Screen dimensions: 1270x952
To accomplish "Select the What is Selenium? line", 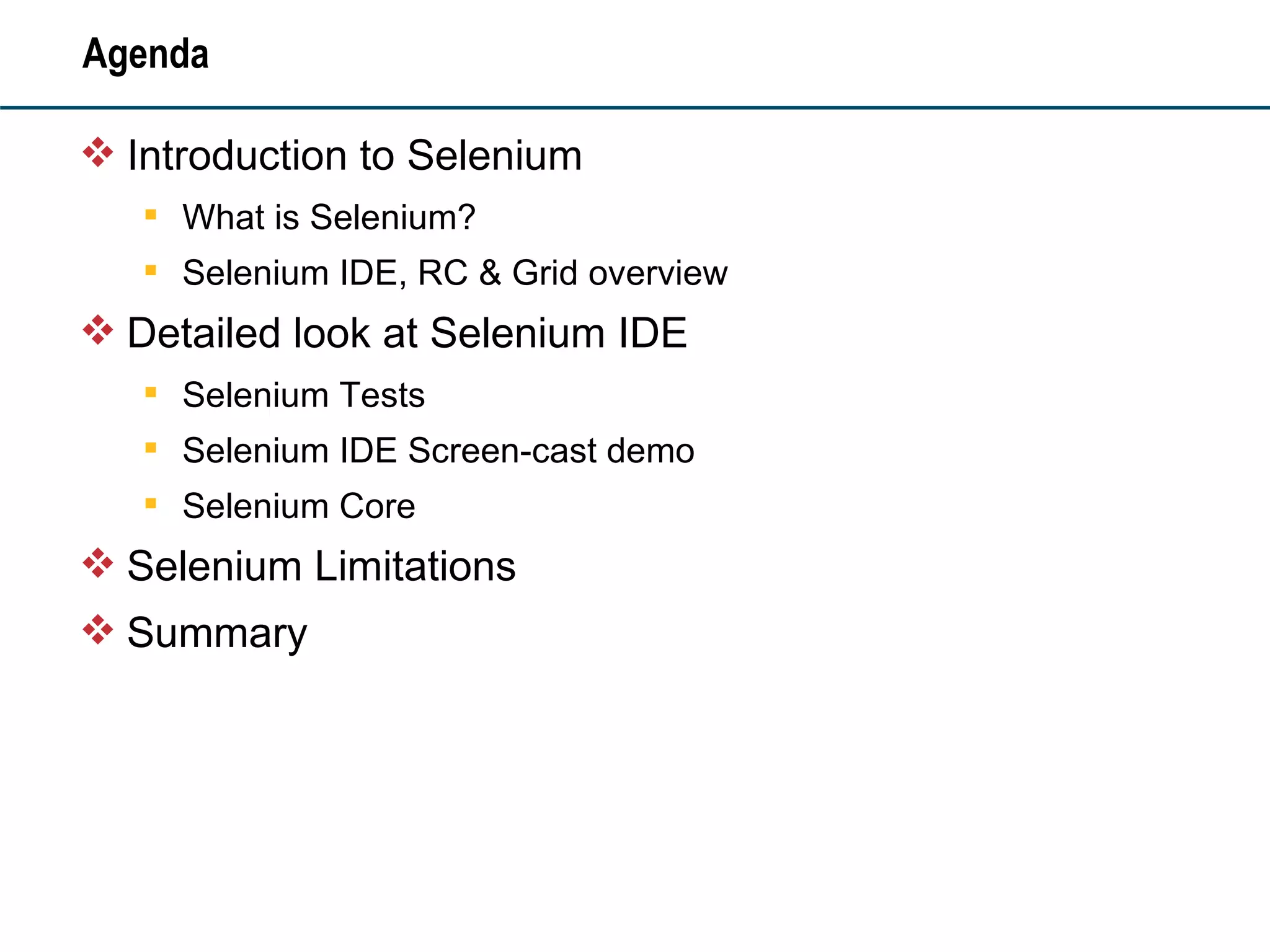I will 329,217.
